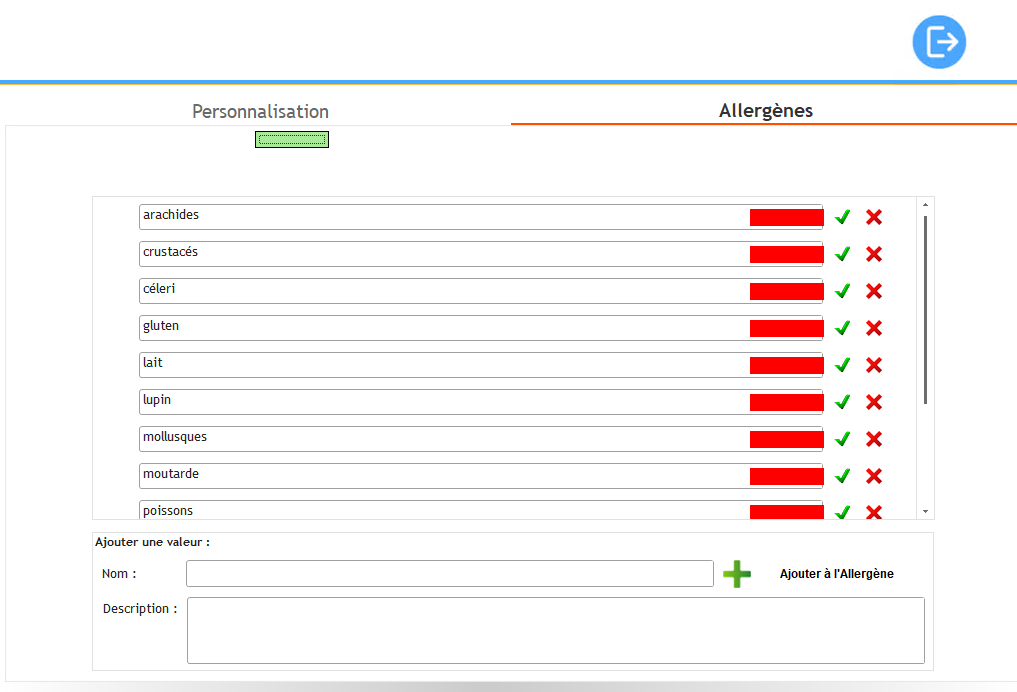The width and height of the screenshot is (1017, 692).
Task: Click the scroll down arrow of allergen list
Action: [925, 511]
